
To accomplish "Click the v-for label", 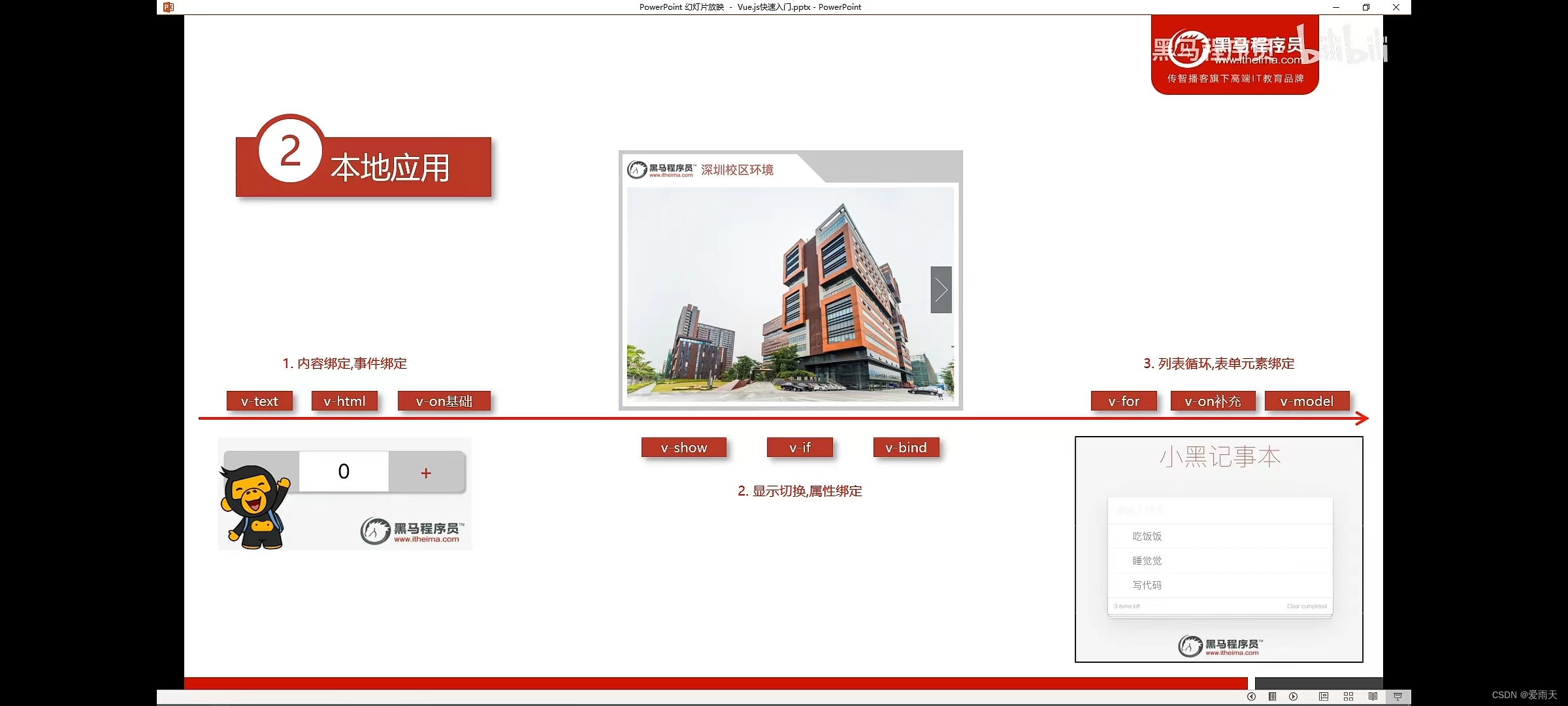I will coord(1124,401).
